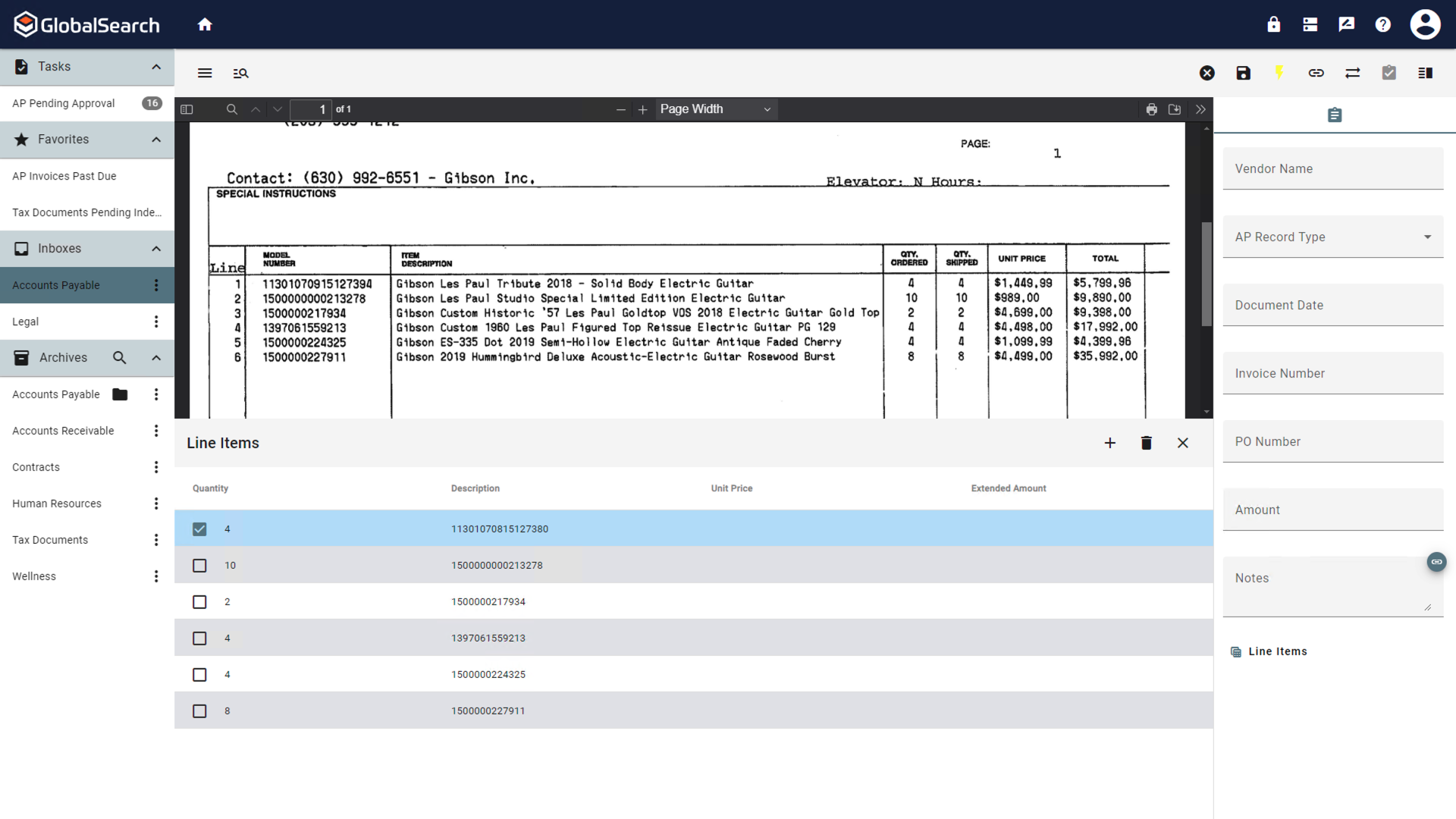Click inside the Invoice Number field
Screen dimensions: 1456x819
1332,373
